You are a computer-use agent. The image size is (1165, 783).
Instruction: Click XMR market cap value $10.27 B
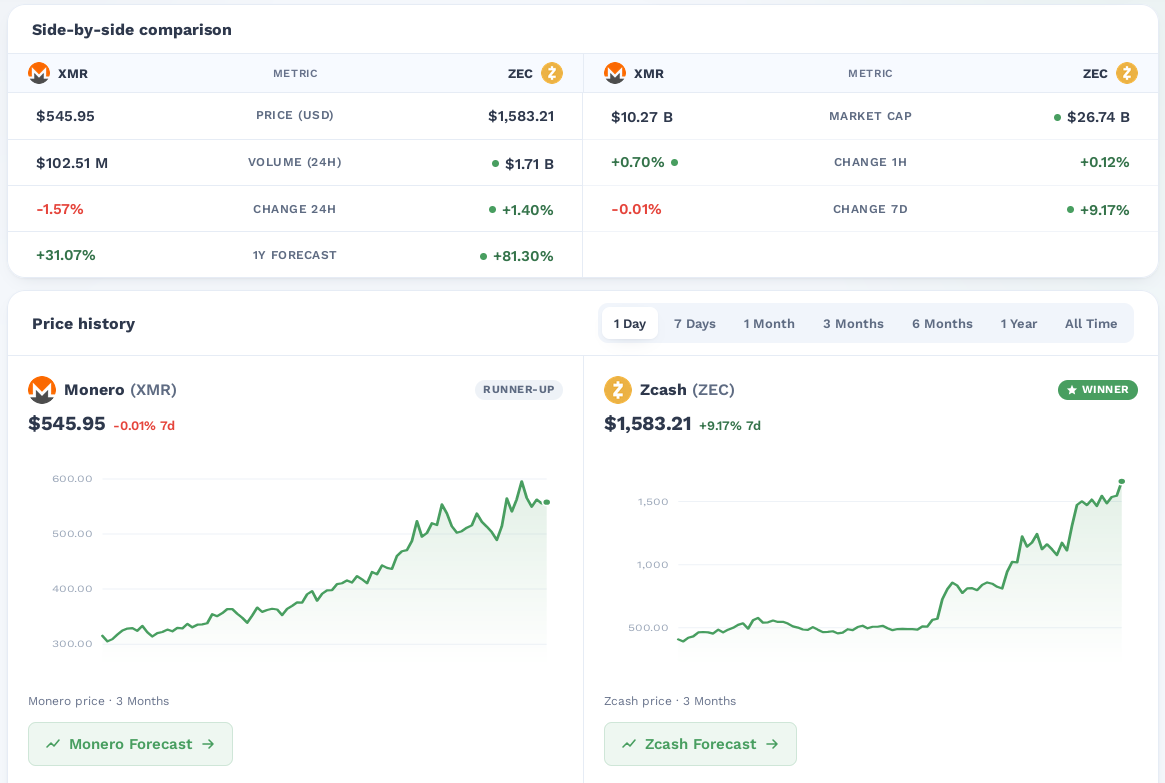click(642, 117)
